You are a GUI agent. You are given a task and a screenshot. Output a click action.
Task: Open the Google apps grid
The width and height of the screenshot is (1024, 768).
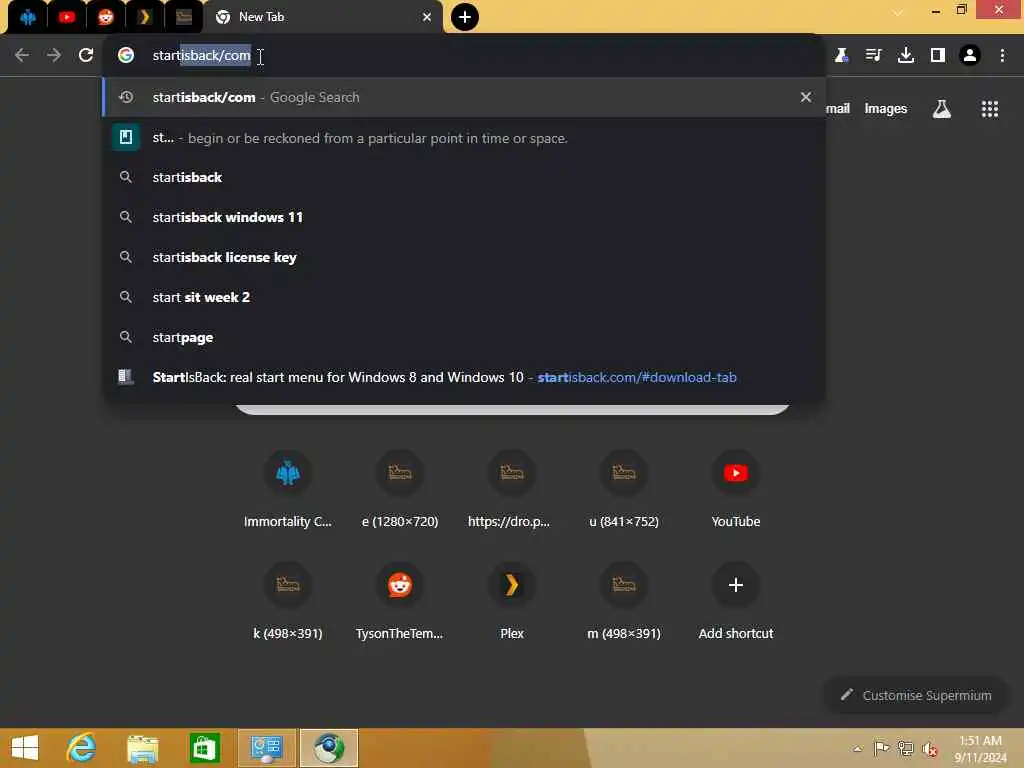pyautogui.click(x=989, y=109)
